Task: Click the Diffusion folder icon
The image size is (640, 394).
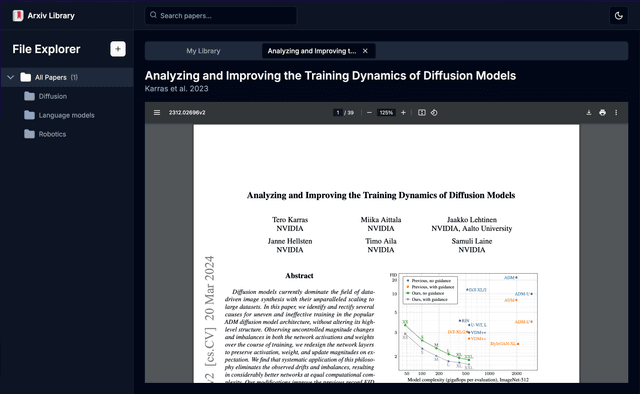Action: (x=29, y=96)
